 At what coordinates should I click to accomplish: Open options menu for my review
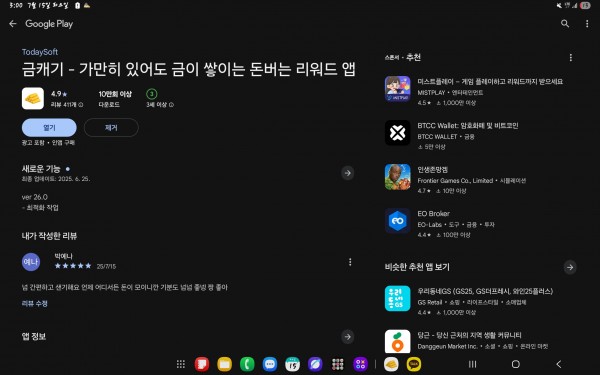click(x=350, y=262)
